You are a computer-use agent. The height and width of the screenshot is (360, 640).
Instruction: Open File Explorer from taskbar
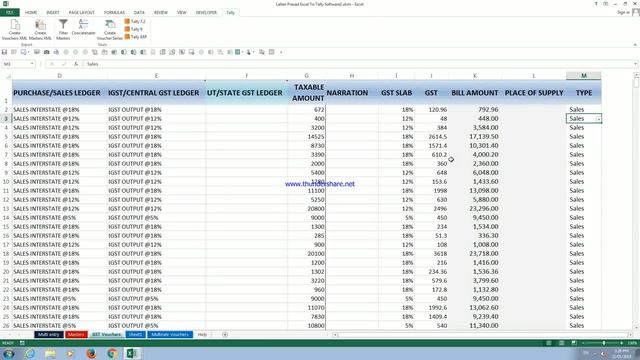click(50, 353)
